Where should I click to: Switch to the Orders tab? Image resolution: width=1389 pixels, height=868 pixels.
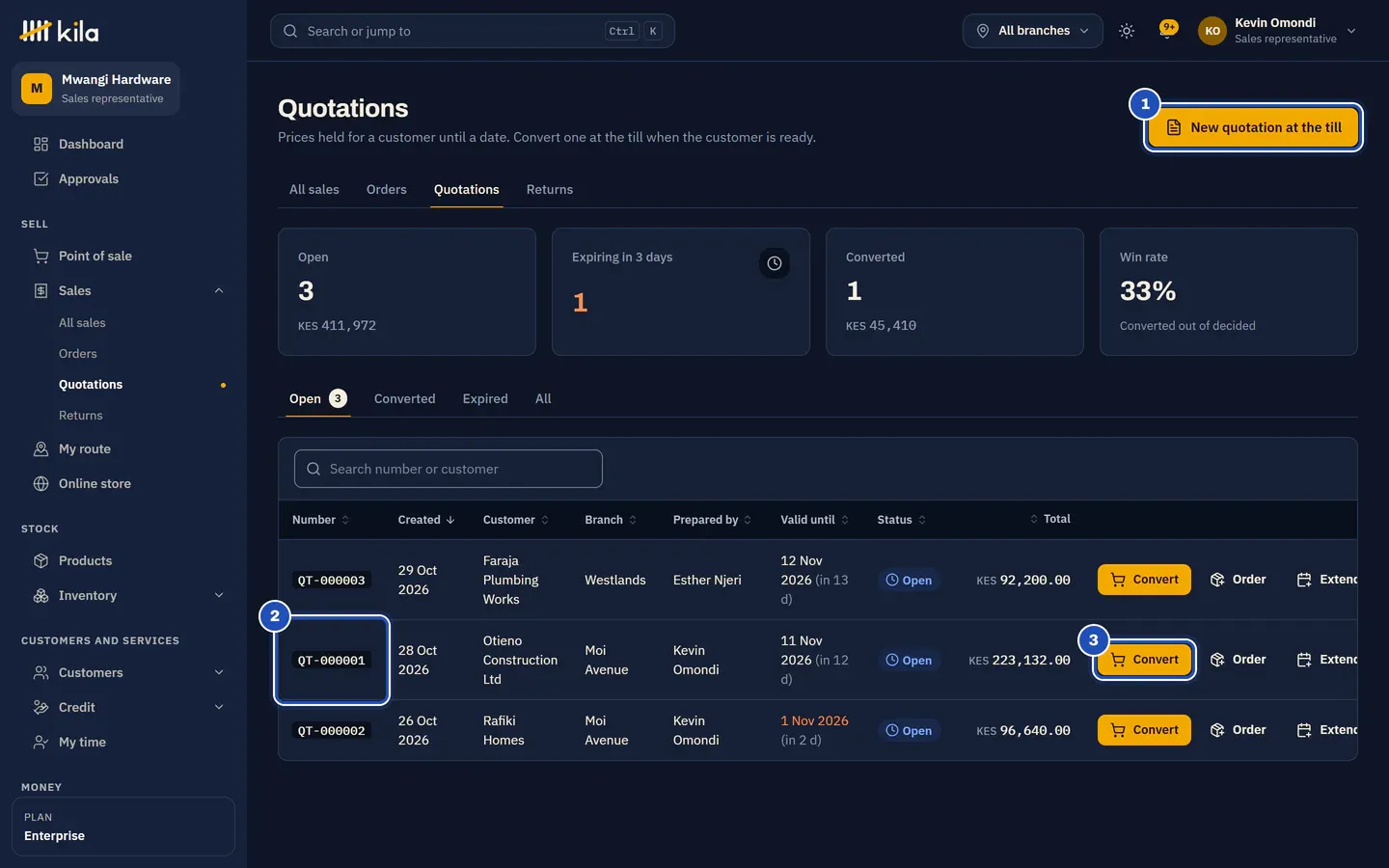pyautogui.click(x=387, y=189)
